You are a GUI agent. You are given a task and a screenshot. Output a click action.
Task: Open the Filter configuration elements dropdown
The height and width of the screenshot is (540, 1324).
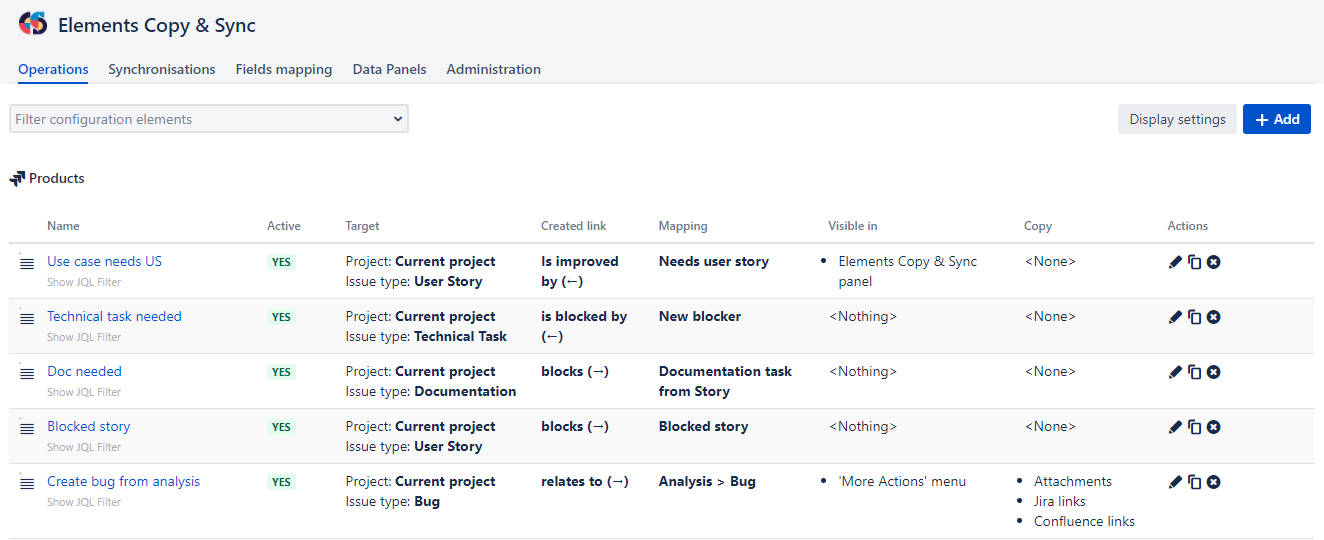pyautogui.click(x=209, y=119)
